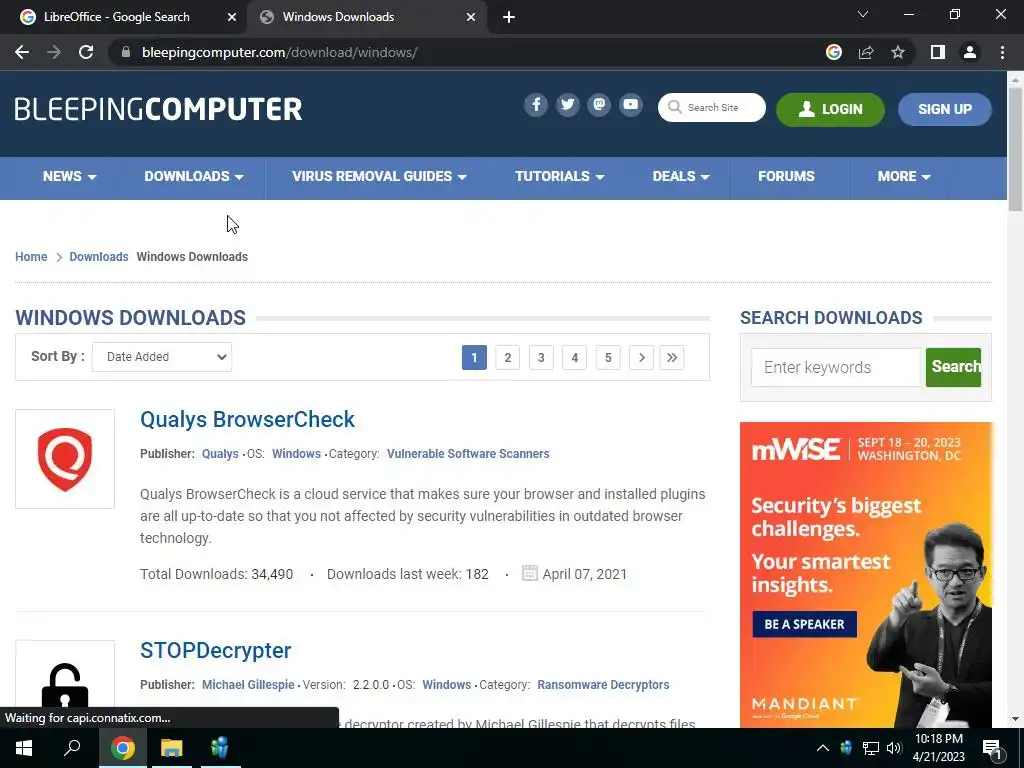Expand the Deals menu
This screenshot has width=1024, height=768.
(x=680, y=176)
